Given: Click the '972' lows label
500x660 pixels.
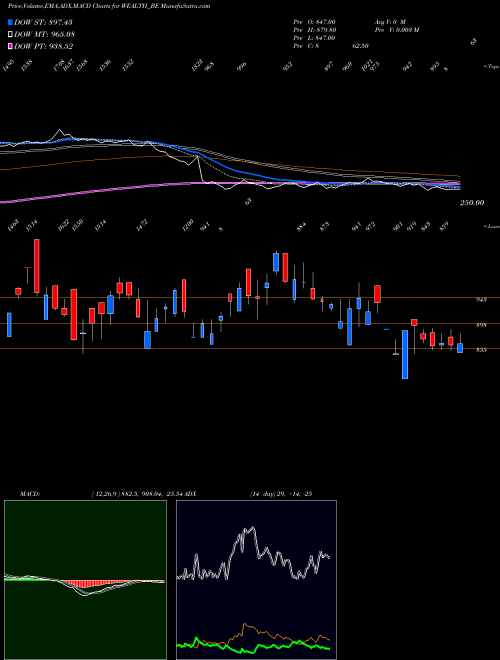Looking at the screenshot, I should [370, 226].
